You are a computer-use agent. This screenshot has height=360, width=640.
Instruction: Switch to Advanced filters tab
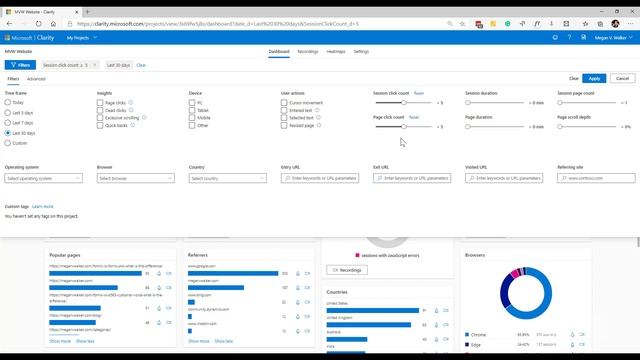[36, 79]
